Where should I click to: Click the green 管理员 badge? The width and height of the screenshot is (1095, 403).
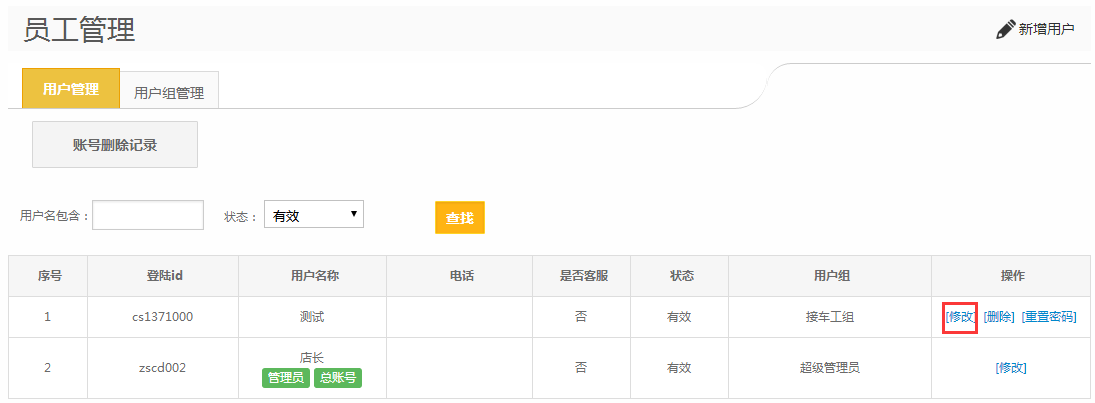285,378
